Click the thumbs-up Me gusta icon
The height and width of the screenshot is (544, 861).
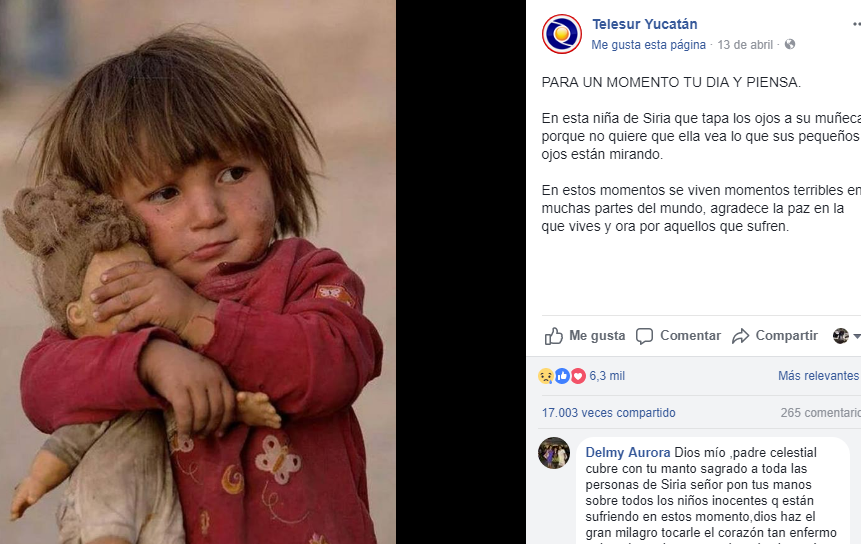(554, 335)
